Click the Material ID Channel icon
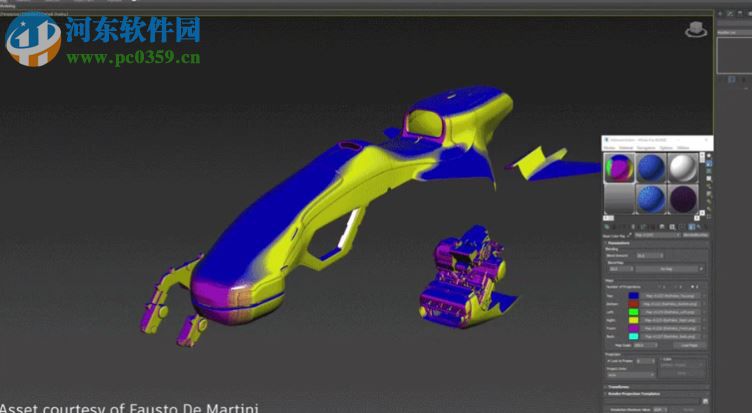Screen dimensions: 752x413 (672, 227)
